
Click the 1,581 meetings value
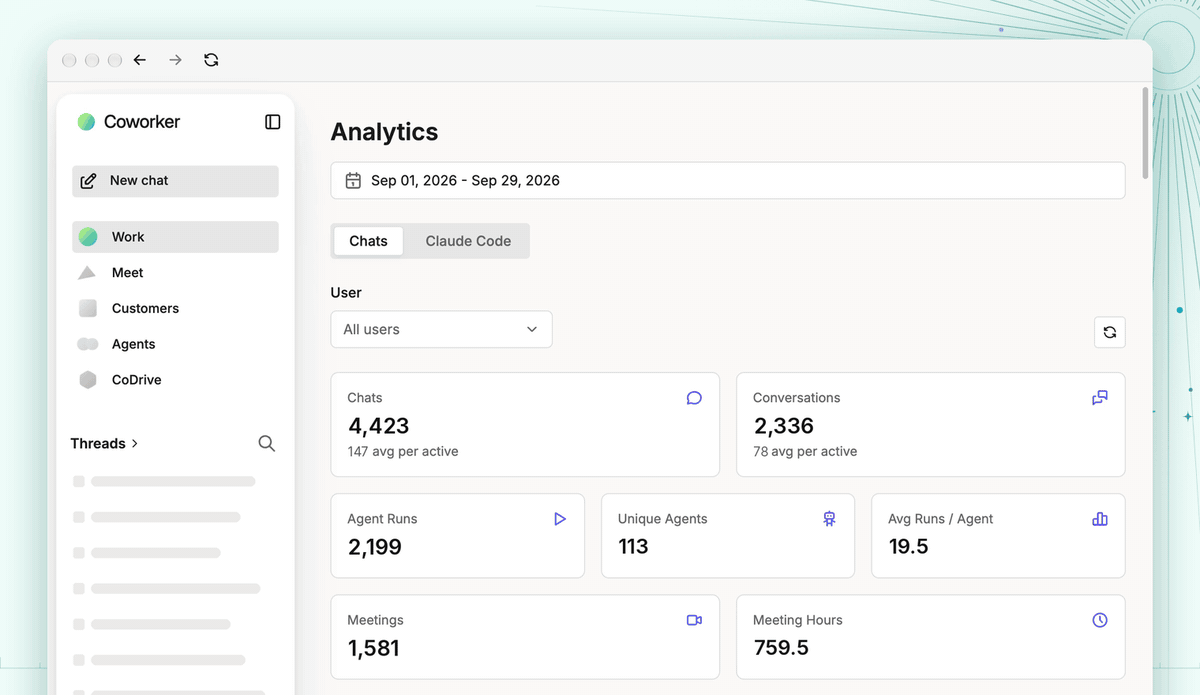(x=373, y=648)
